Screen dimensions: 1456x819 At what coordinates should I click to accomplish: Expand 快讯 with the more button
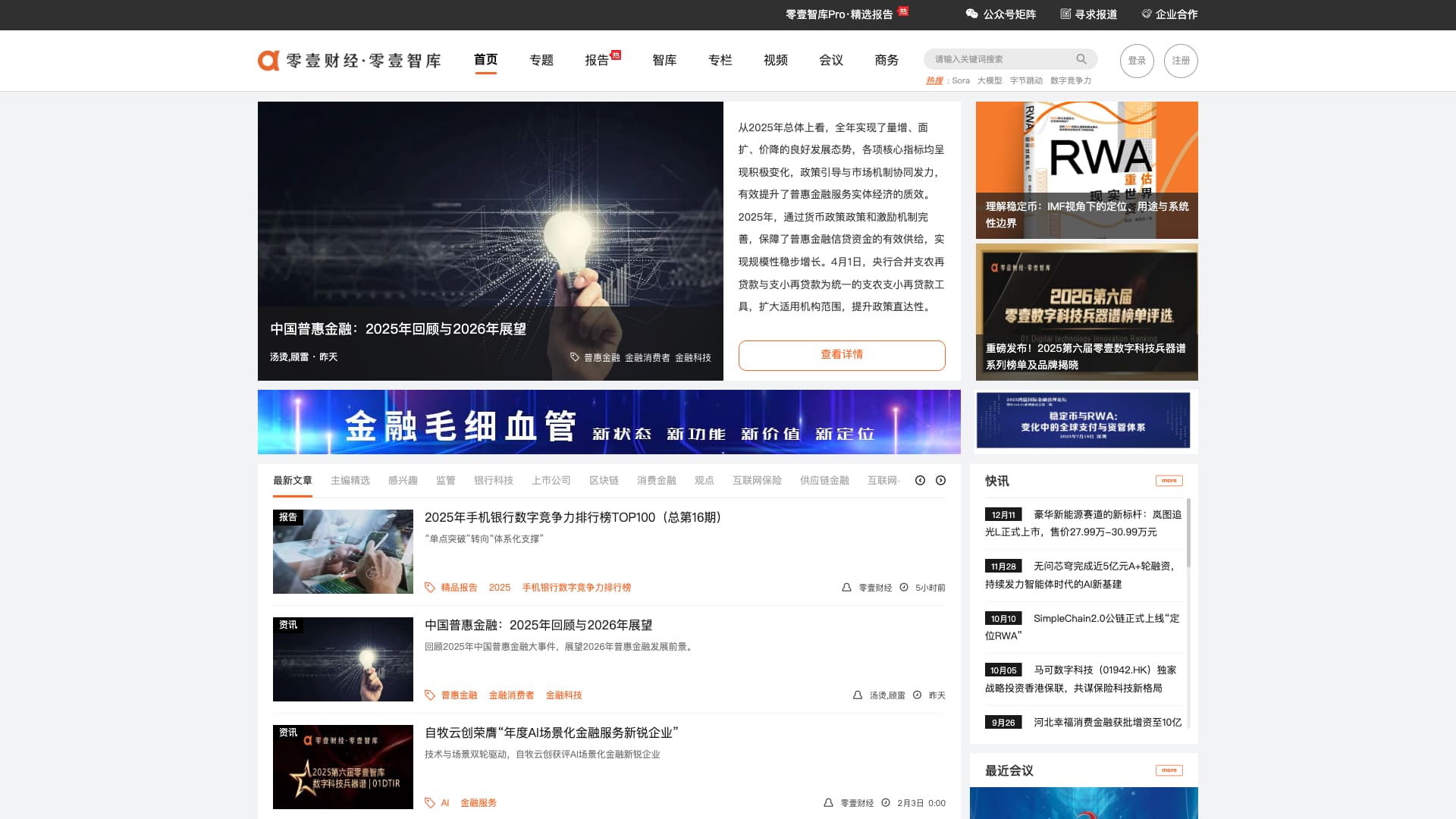1169,481
